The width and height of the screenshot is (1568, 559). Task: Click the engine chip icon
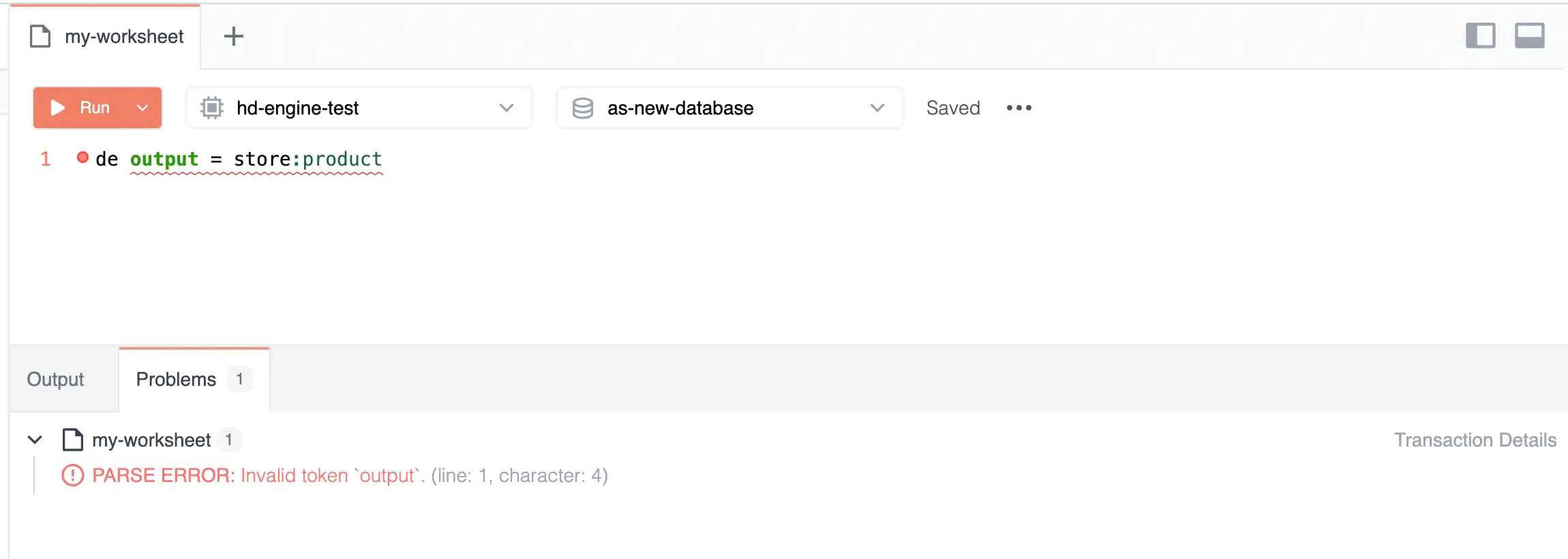[212, 108]
